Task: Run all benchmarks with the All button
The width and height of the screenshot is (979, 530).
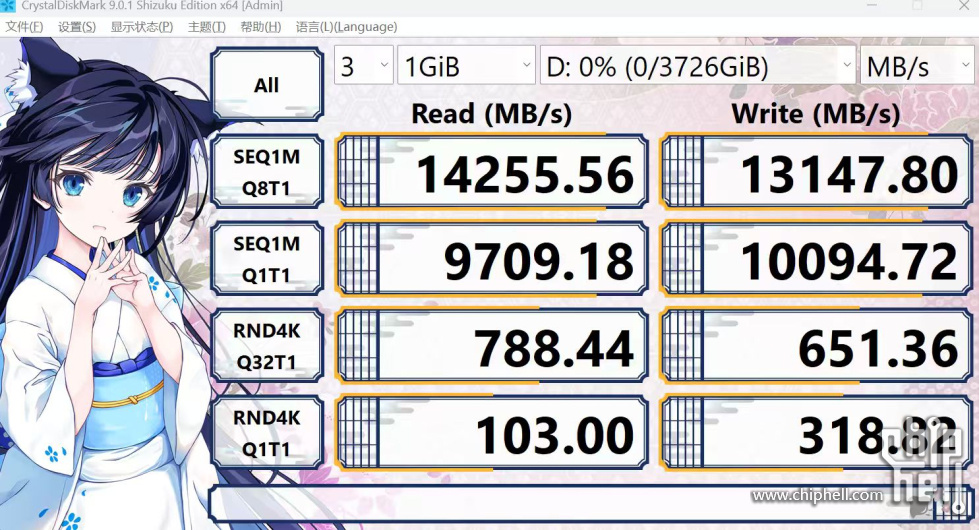Action: point(266,85)
